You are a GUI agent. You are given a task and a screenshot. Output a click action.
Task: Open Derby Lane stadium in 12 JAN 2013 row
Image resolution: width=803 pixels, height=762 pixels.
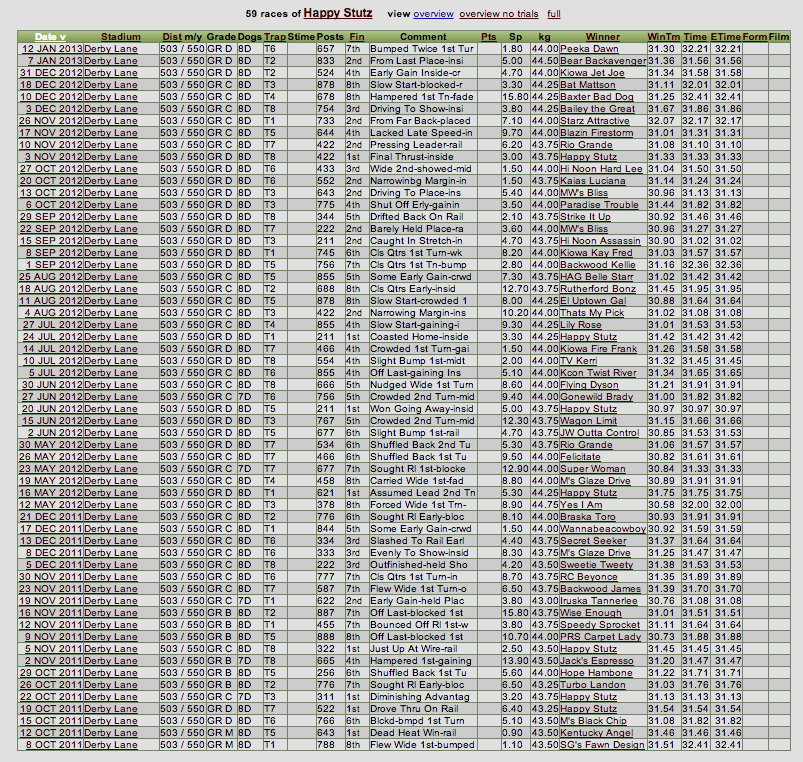pyautogui.click(x=111, y=49)
